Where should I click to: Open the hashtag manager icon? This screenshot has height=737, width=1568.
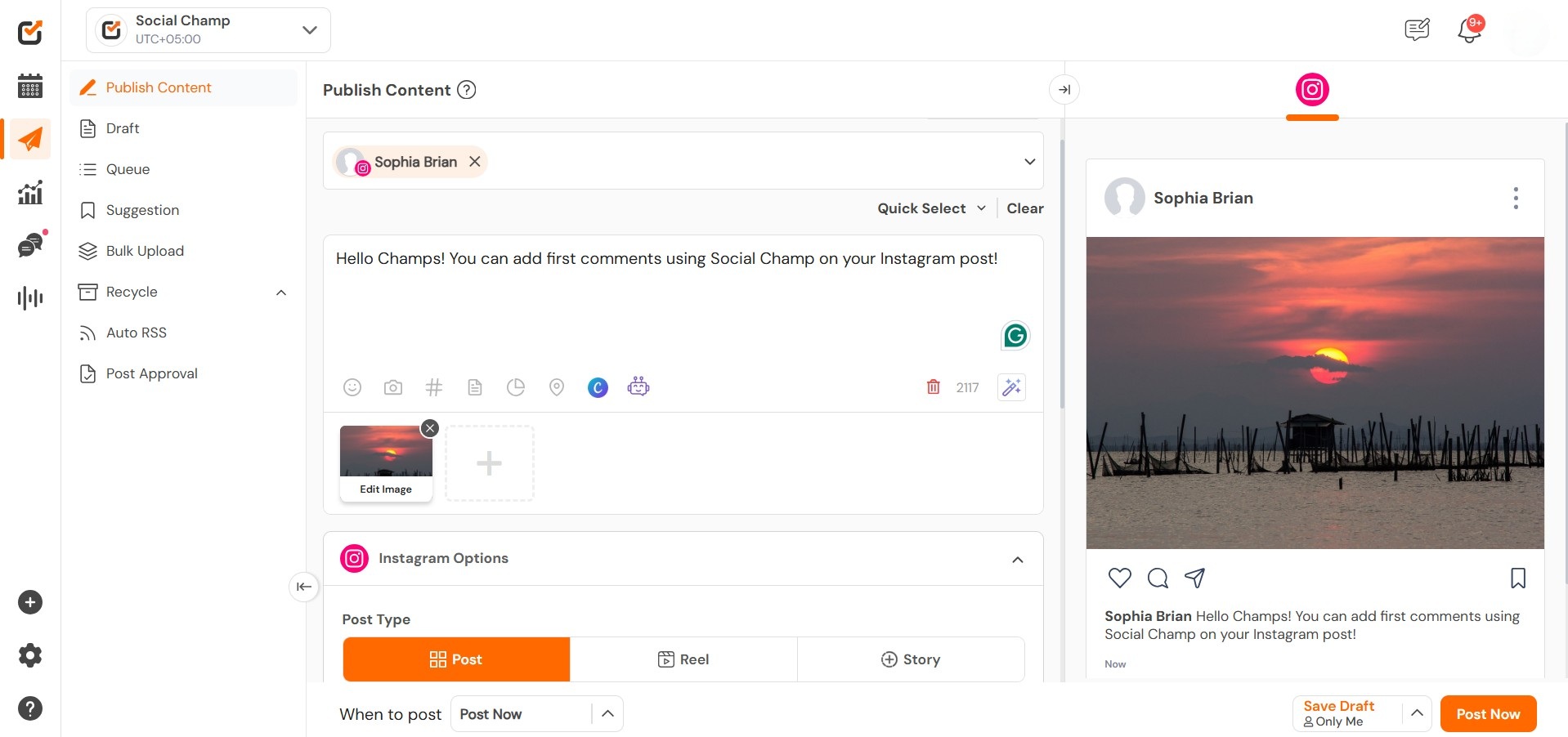[434, 387]
